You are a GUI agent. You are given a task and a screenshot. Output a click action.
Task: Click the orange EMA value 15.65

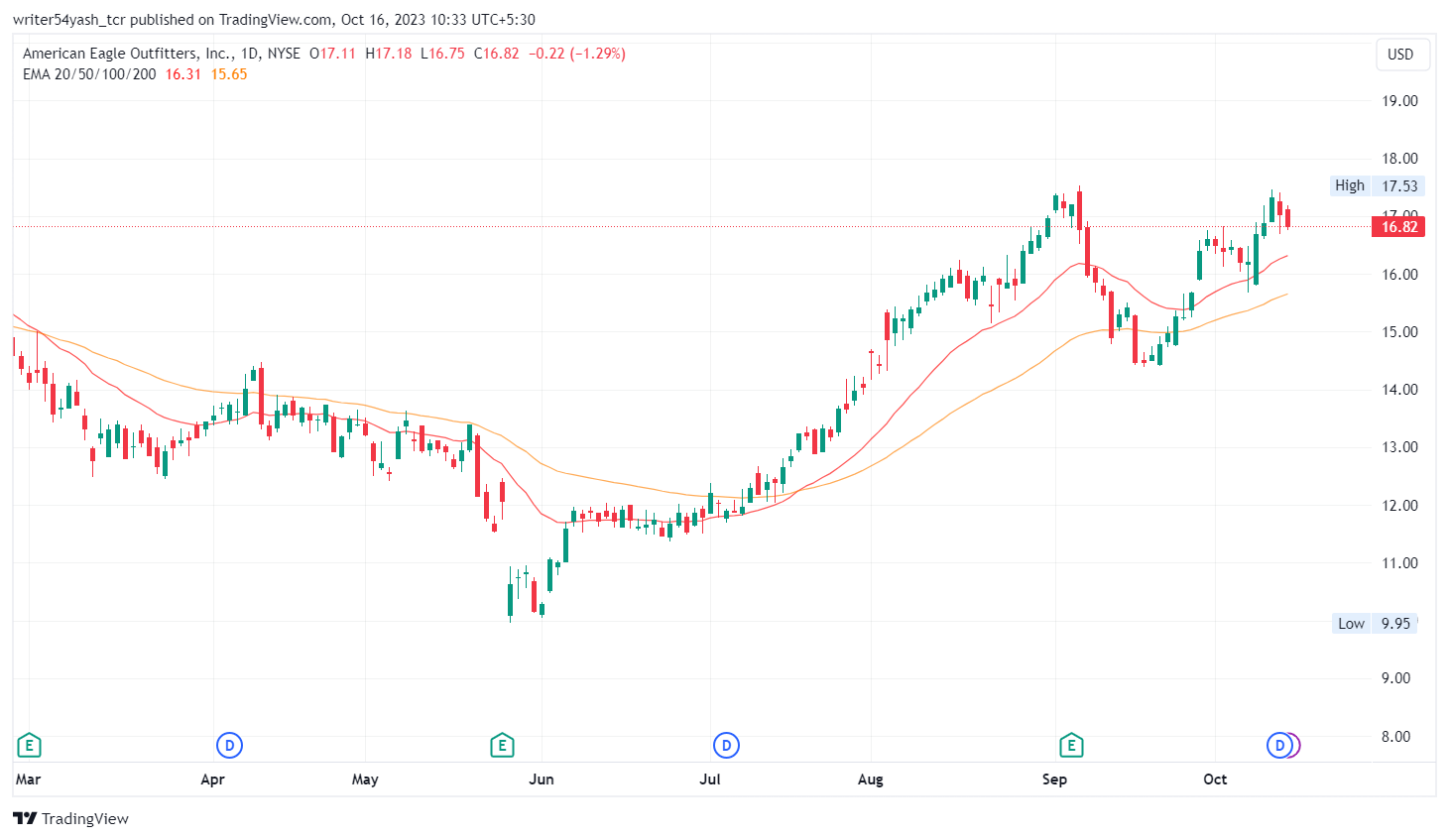[x=229, y=74]
